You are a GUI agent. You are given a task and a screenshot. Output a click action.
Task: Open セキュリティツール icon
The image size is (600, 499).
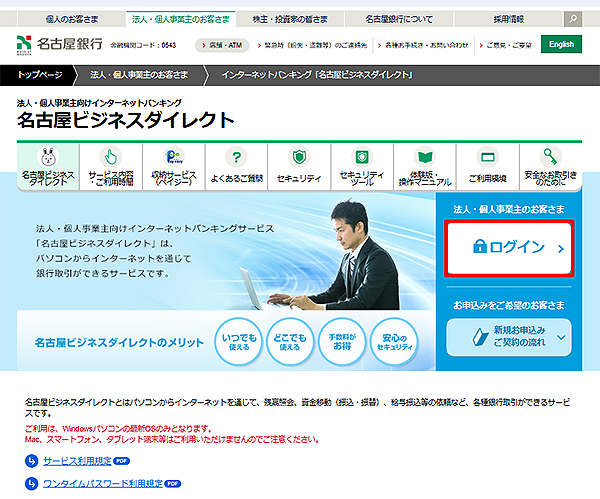362,157
